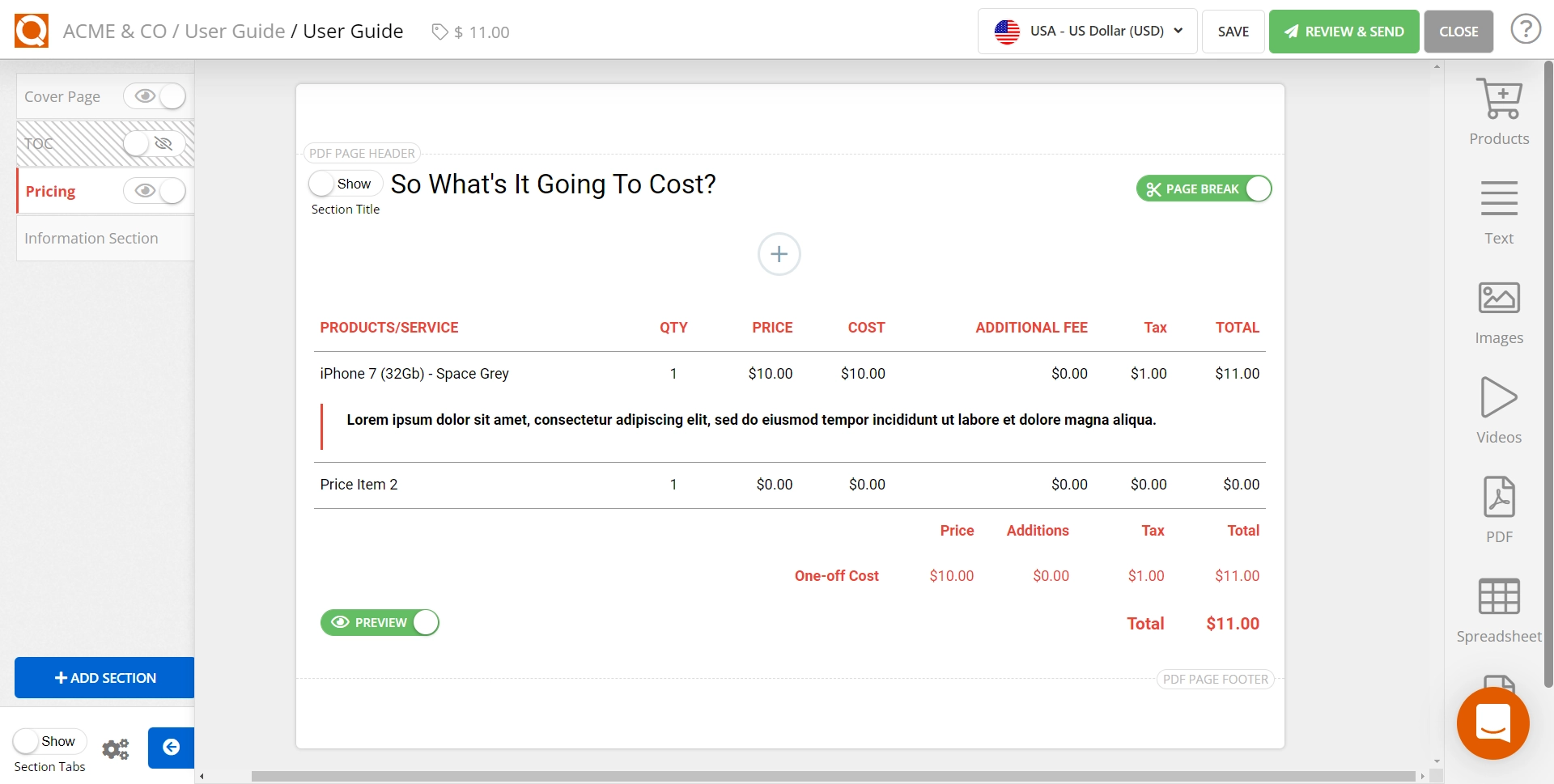Open the USD currency dropdown
Viewport: 1554px width, 784px height.
[1087, 32]
